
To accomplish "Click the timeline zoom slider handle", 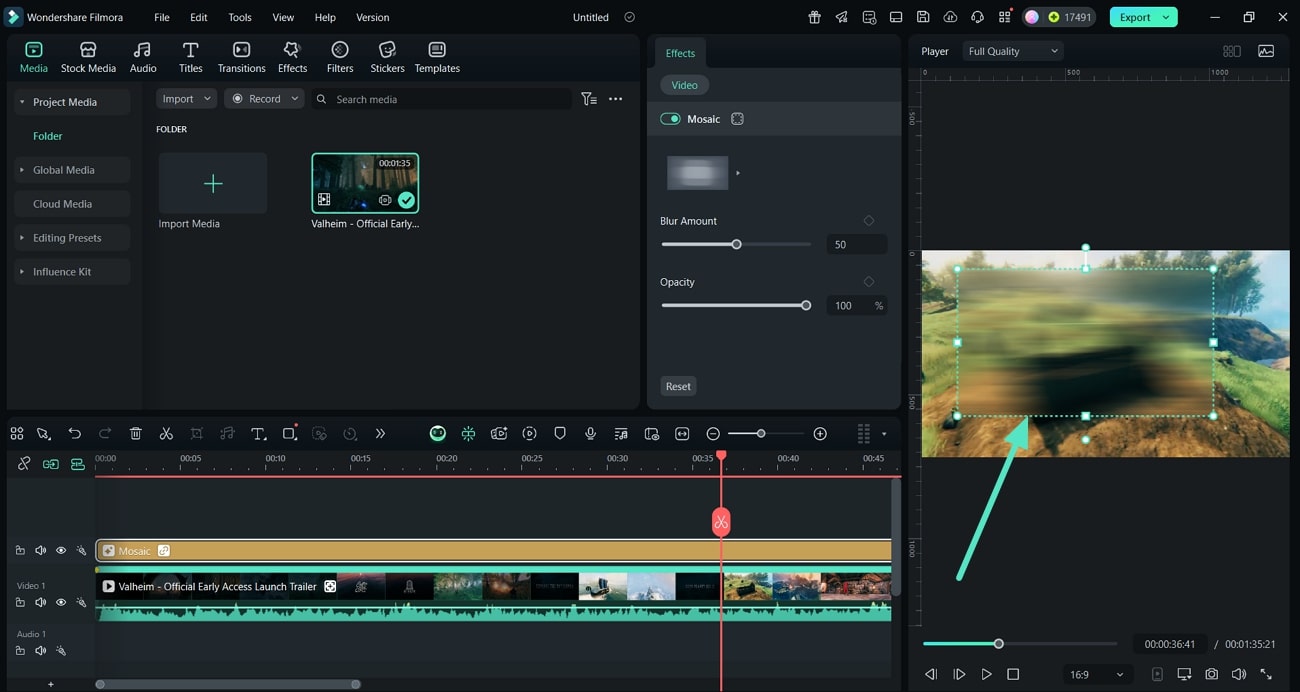I will click(761, 433).
